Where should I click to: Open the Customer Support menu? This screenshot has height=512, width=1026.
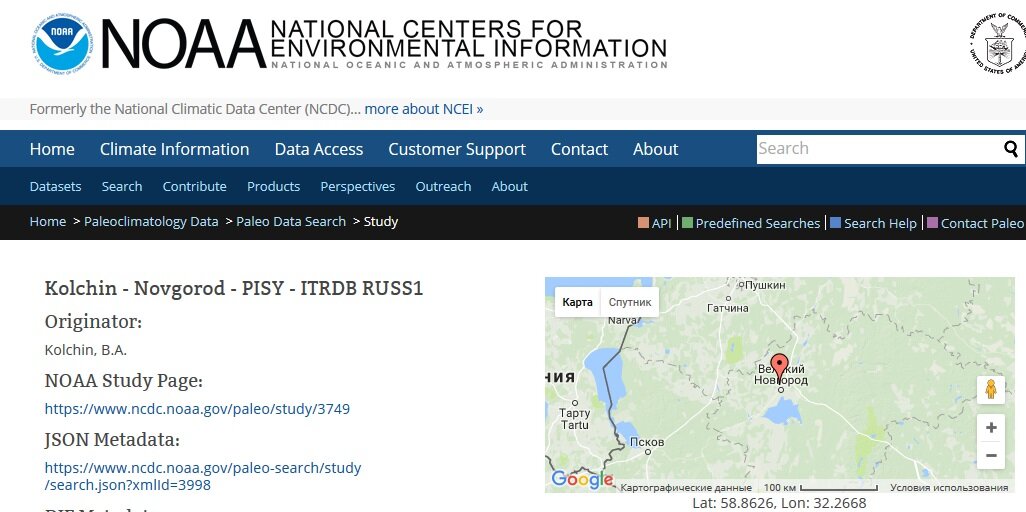click(457, 149)
